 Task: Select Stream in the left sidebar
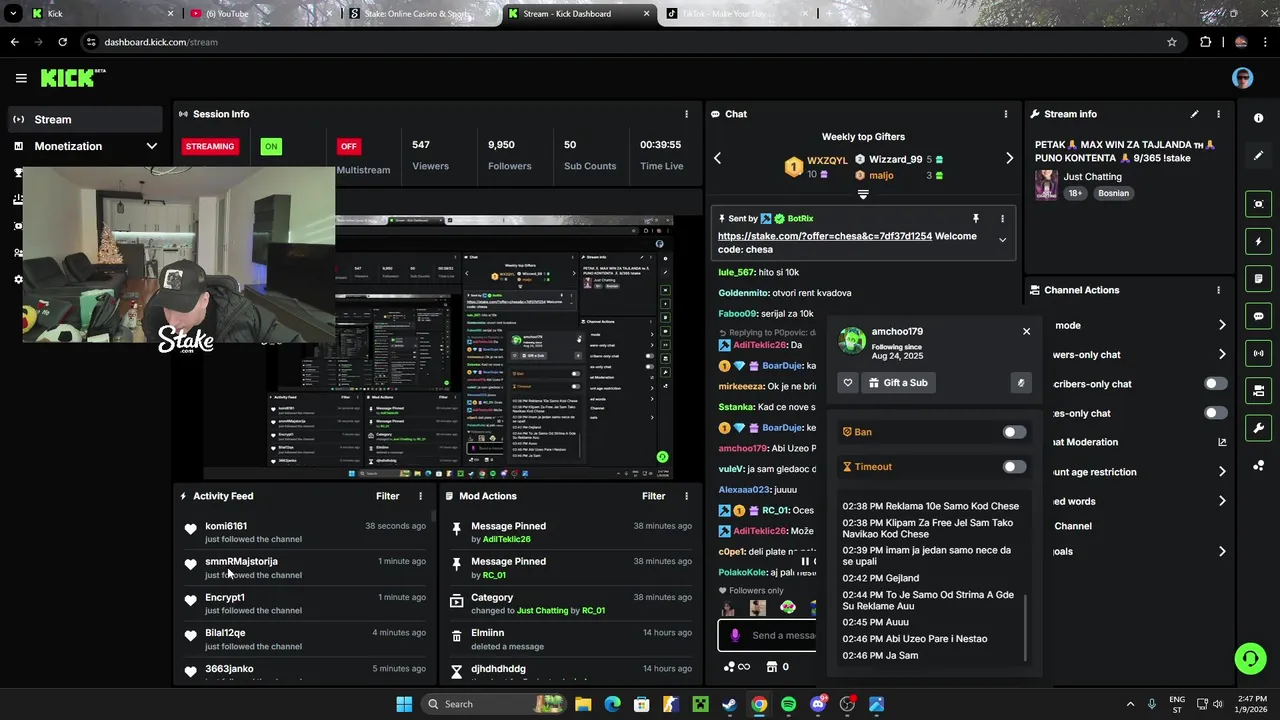tap(85, 119)
